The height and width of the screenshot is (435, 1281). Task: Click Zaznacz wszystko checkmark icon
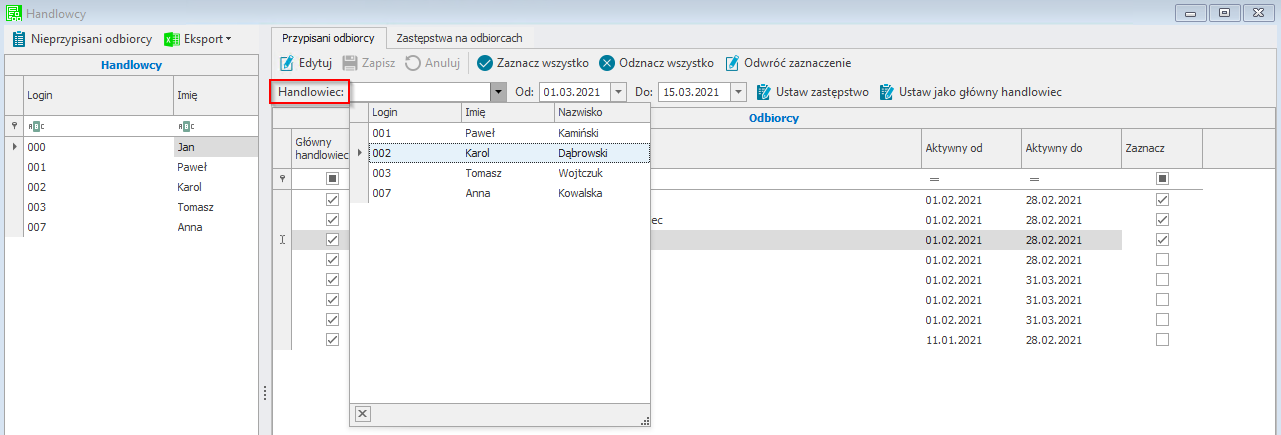point(485,63)
